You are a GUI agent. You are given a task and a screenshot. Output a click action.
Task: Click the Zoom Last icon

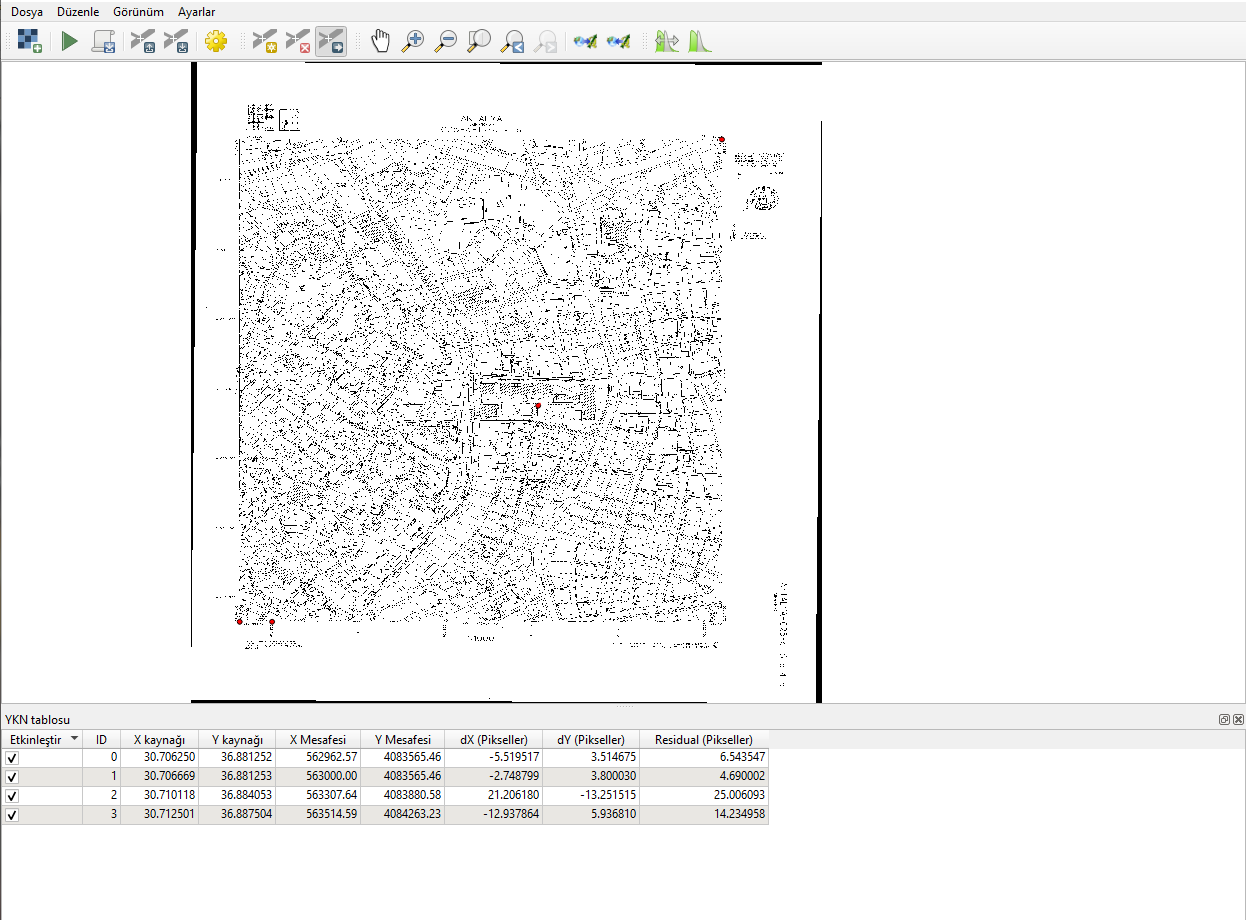tap(513, 41)
